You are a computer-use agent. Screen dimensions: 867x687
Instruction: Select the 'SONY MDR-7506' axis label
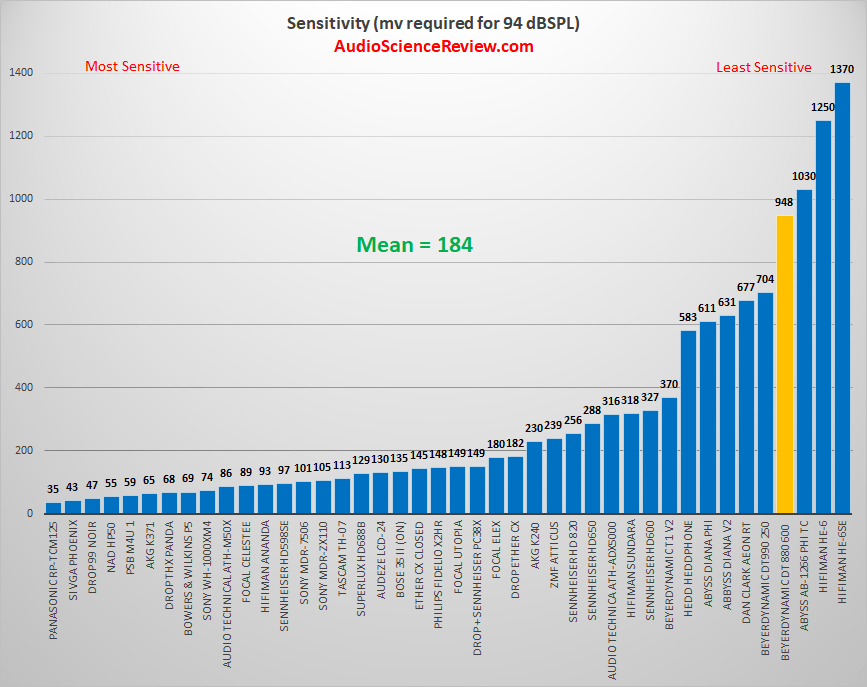coord(304,563)
